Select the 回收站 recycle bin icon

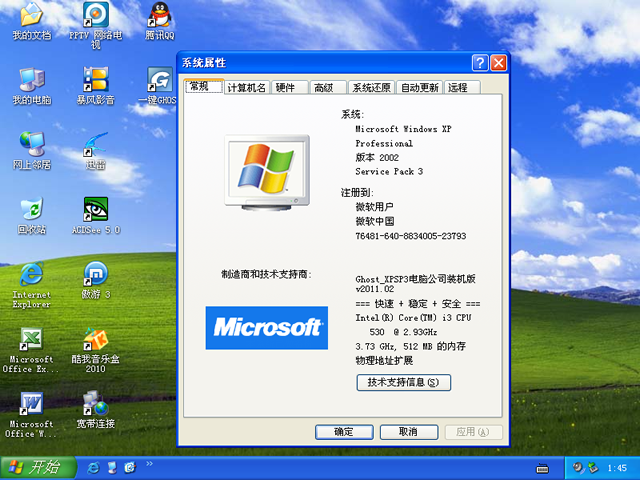click(32, 216)
